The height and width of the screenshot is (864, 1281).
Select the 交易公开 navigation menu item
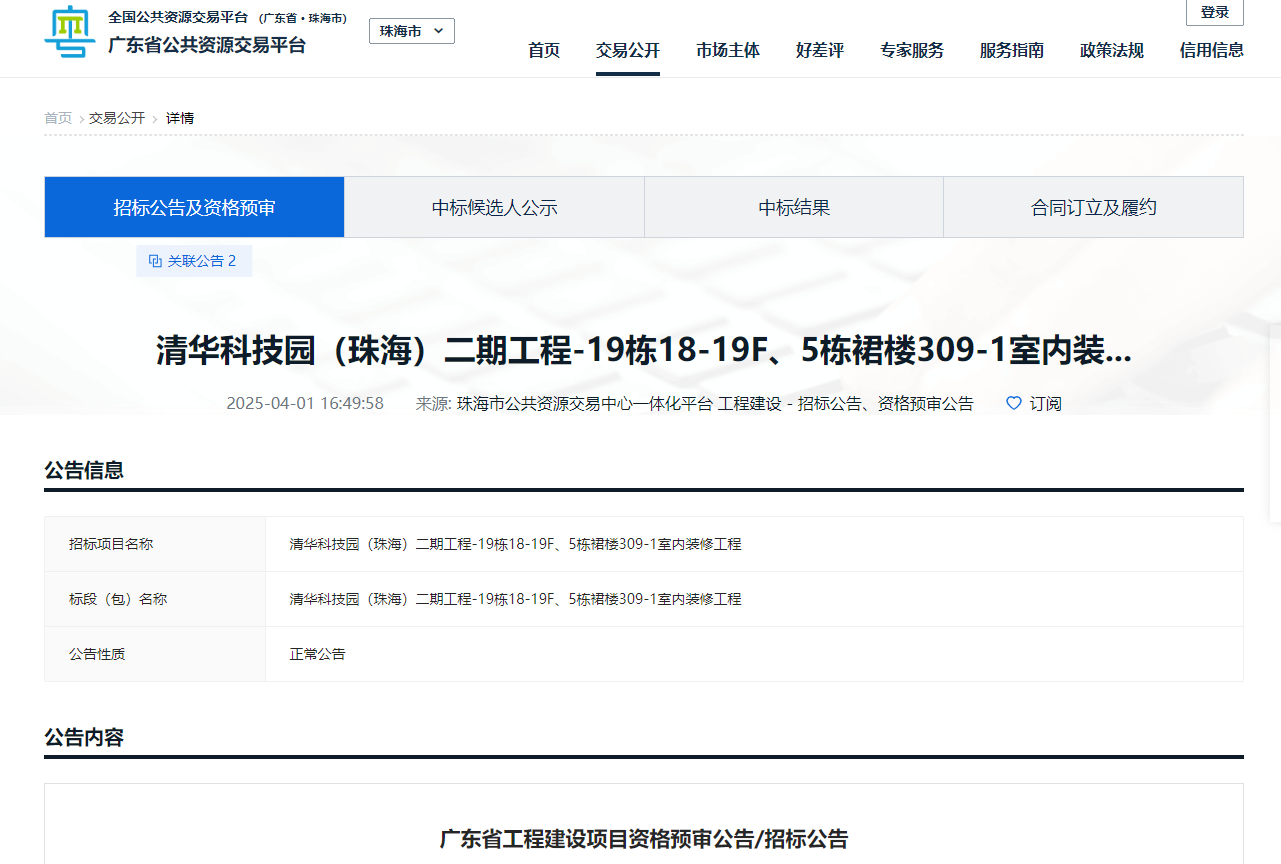(627, 50)
